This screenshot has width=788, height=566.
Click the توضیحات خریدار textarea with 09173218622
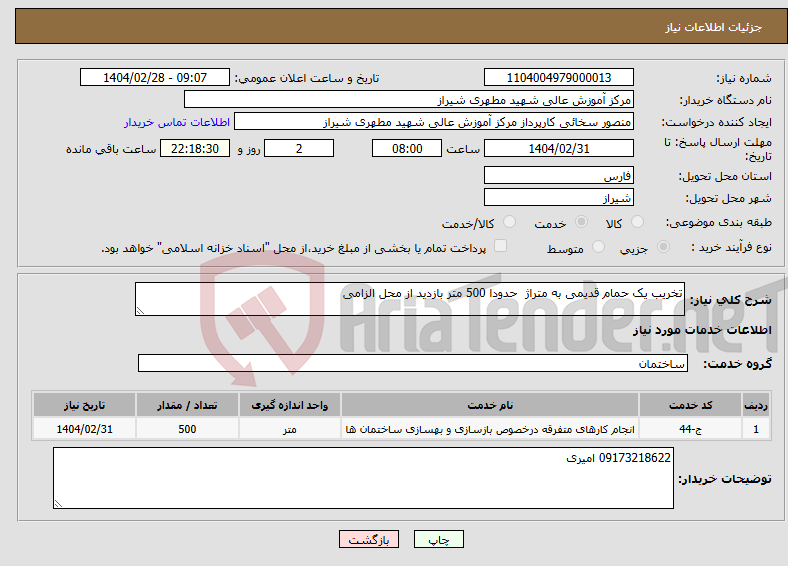pos(363,478)
